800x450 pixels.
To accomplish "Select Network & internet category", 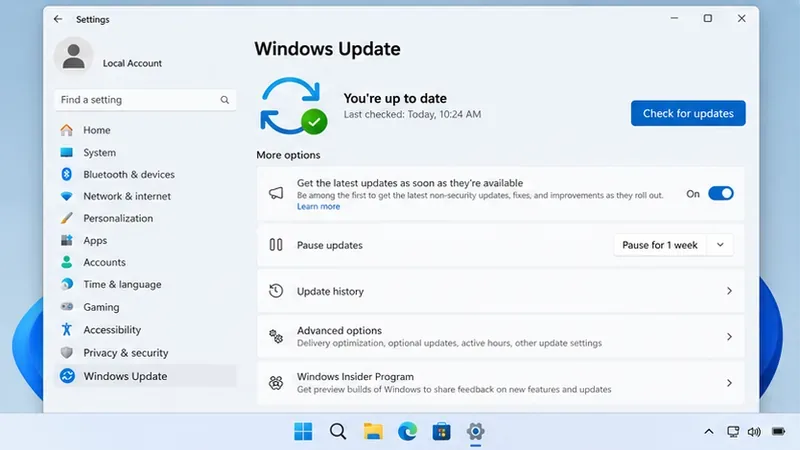I will coord(127,196).
